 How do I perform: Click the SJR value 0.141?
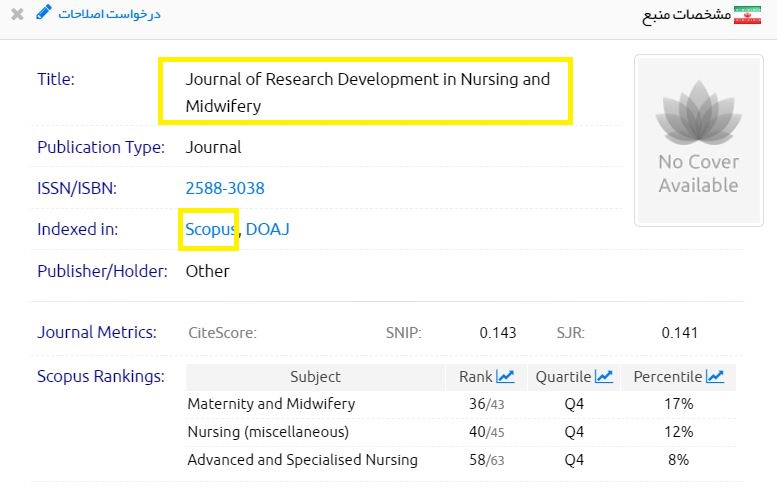tap(680, 333)
